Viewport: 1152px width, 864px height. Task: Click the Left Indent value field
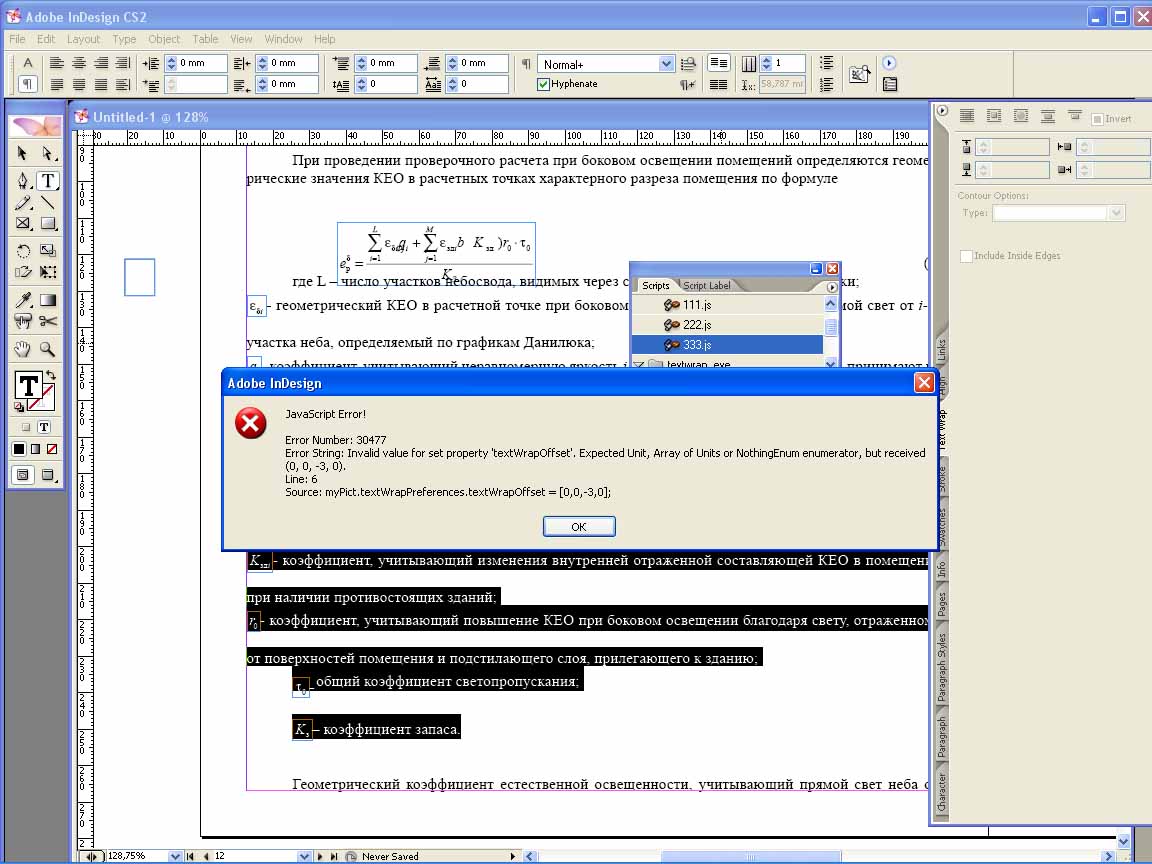(x=202, y=63)
